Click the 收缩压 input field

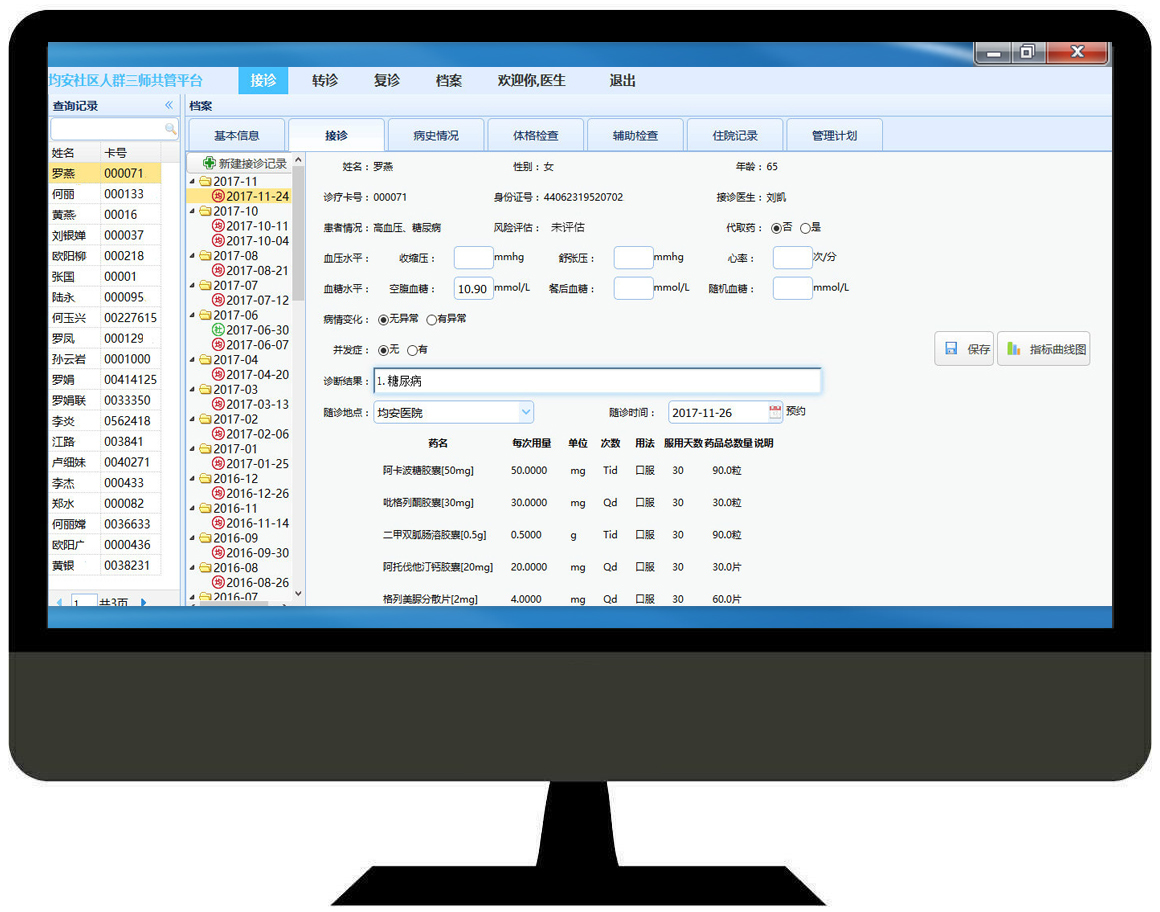click(x=473, y=258)
